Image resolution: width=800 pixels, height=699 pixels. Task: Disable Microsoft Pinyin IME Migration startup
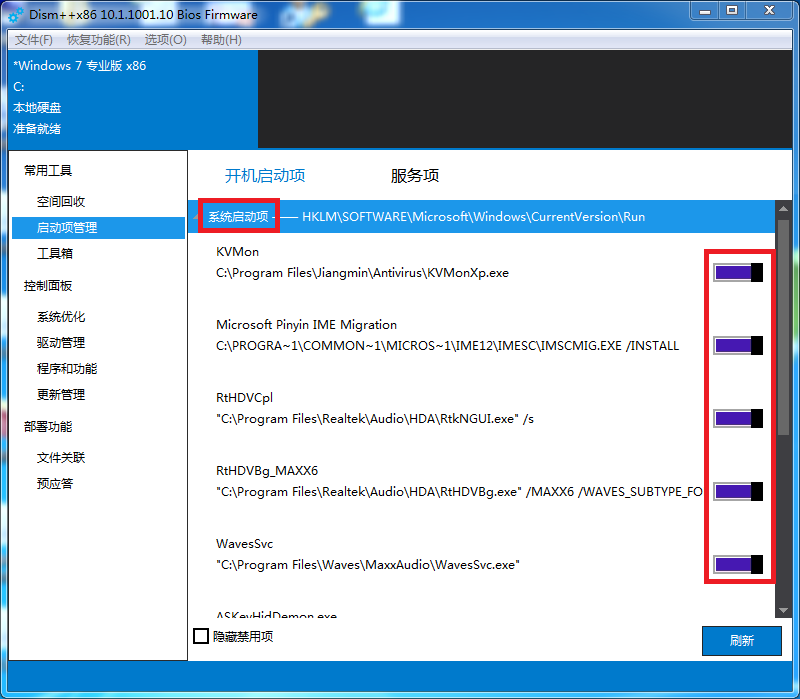(738, 345)
